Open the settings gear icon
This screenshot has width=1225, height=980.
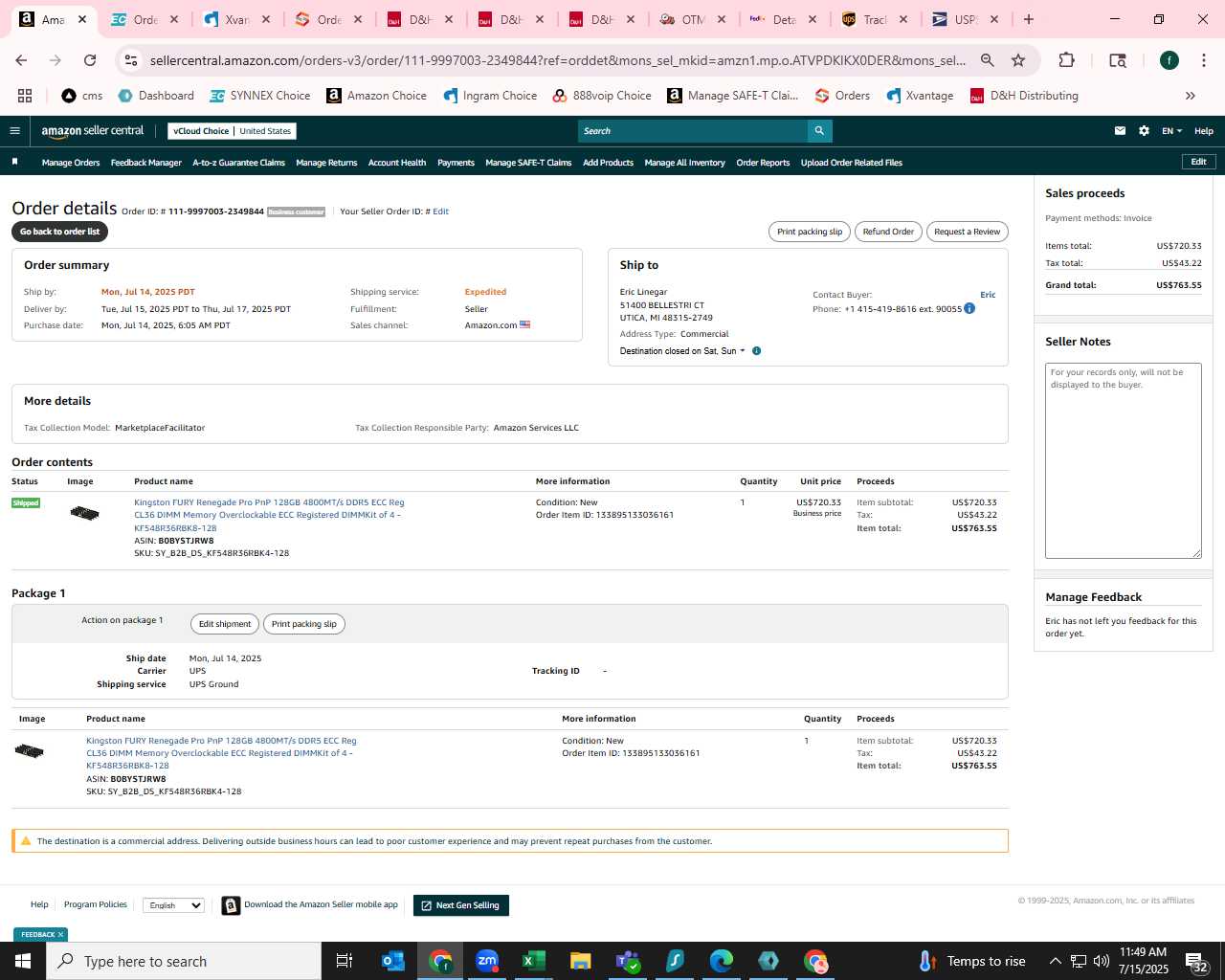coord(1144,131)
